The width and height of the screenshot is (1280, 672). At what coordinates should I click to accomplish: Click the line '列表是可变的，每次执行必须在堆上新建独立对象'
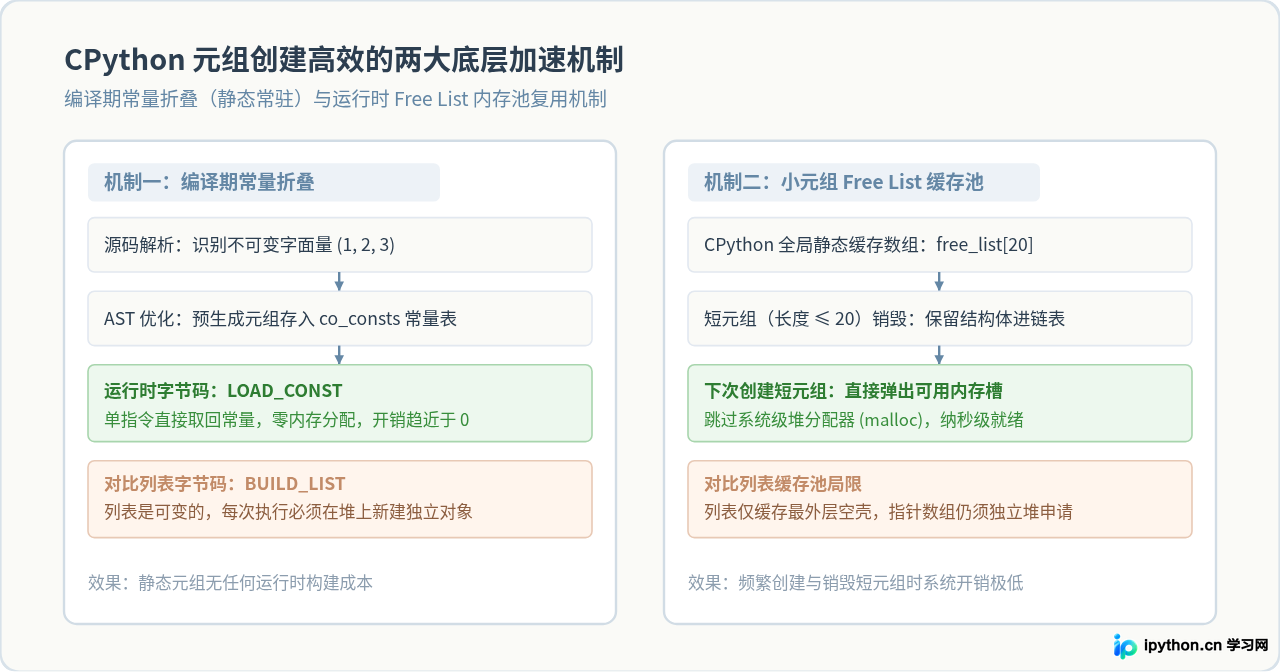(x=288, y=512)
